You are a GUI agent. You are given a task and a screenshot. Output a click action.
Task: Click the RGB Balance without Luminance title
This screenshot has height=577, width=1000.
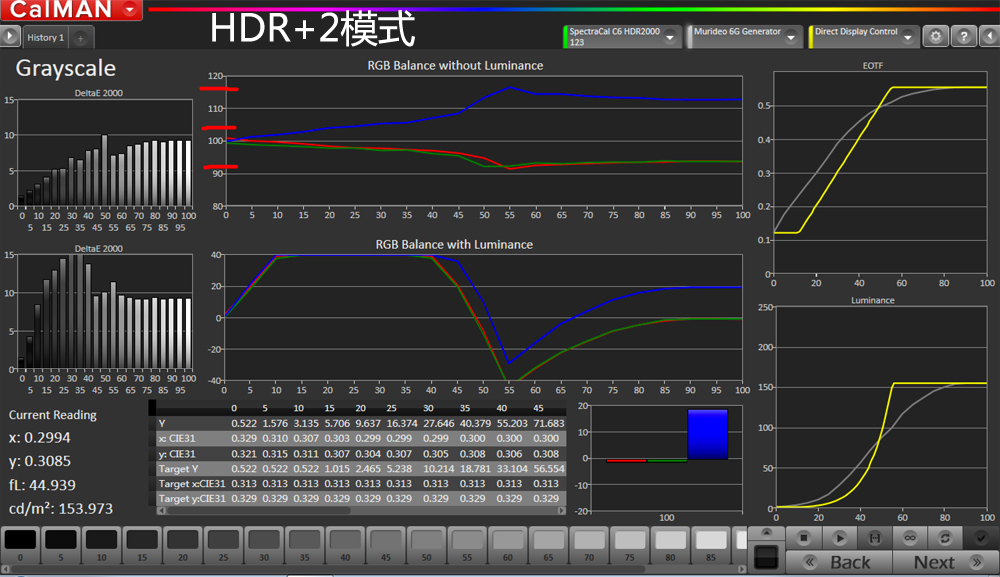pos(455,66)
